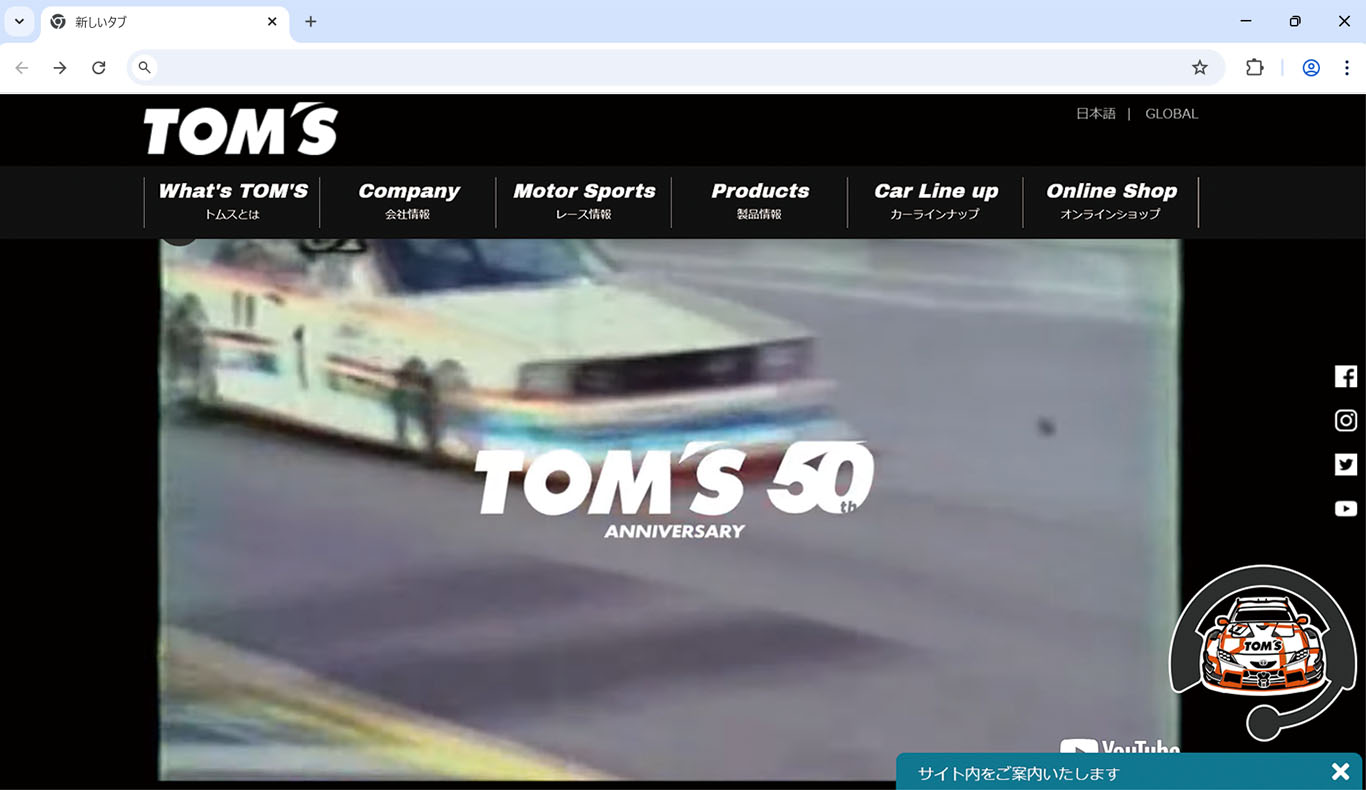Viewport: 1366px width, 790px height.
Task: Click the browser back arrow
Action: pyautogui.click(x=22, y=68)
